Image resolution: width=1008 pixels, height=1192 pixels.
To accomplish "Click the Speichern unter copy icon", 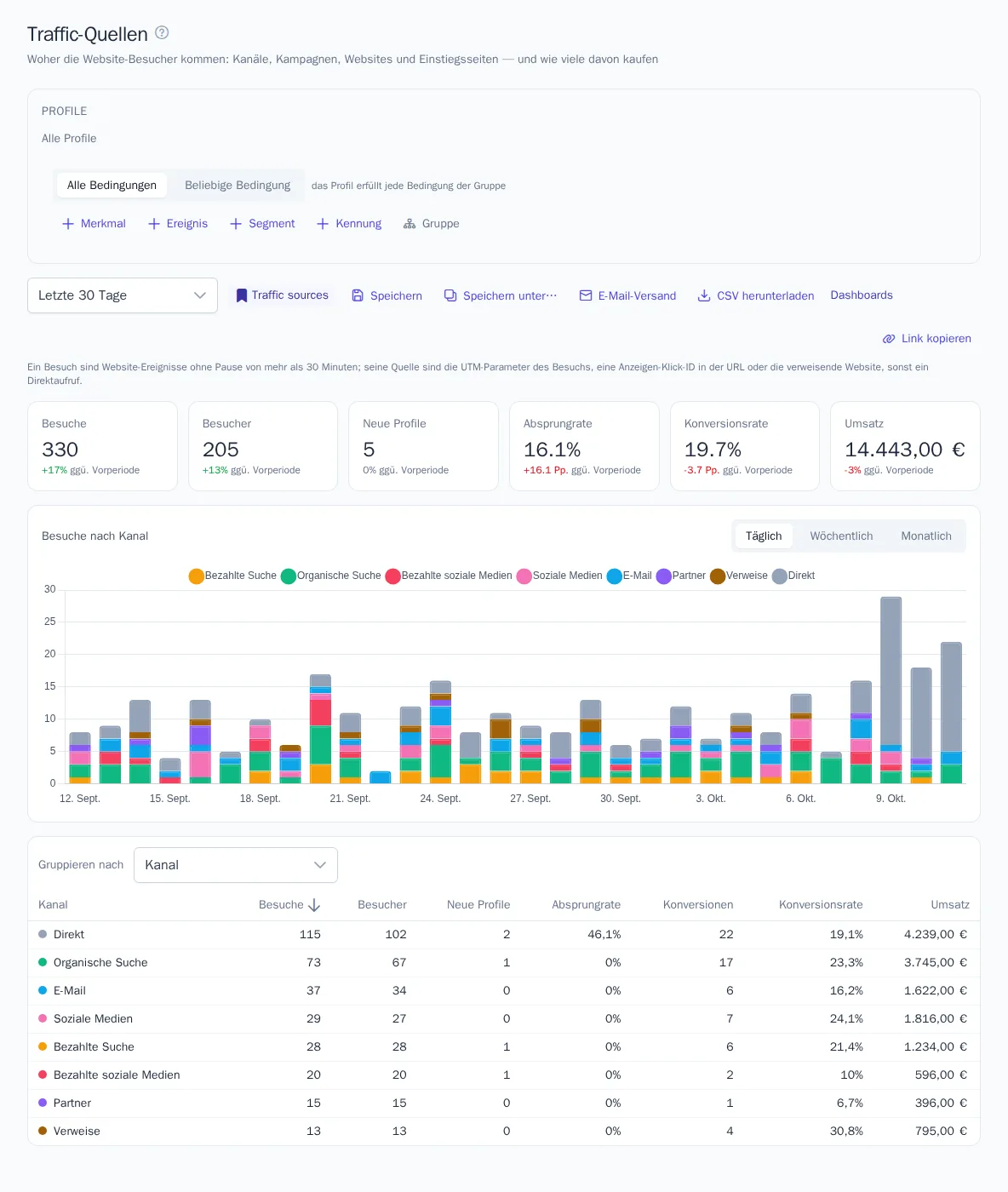I will click(x=450, y=295).
